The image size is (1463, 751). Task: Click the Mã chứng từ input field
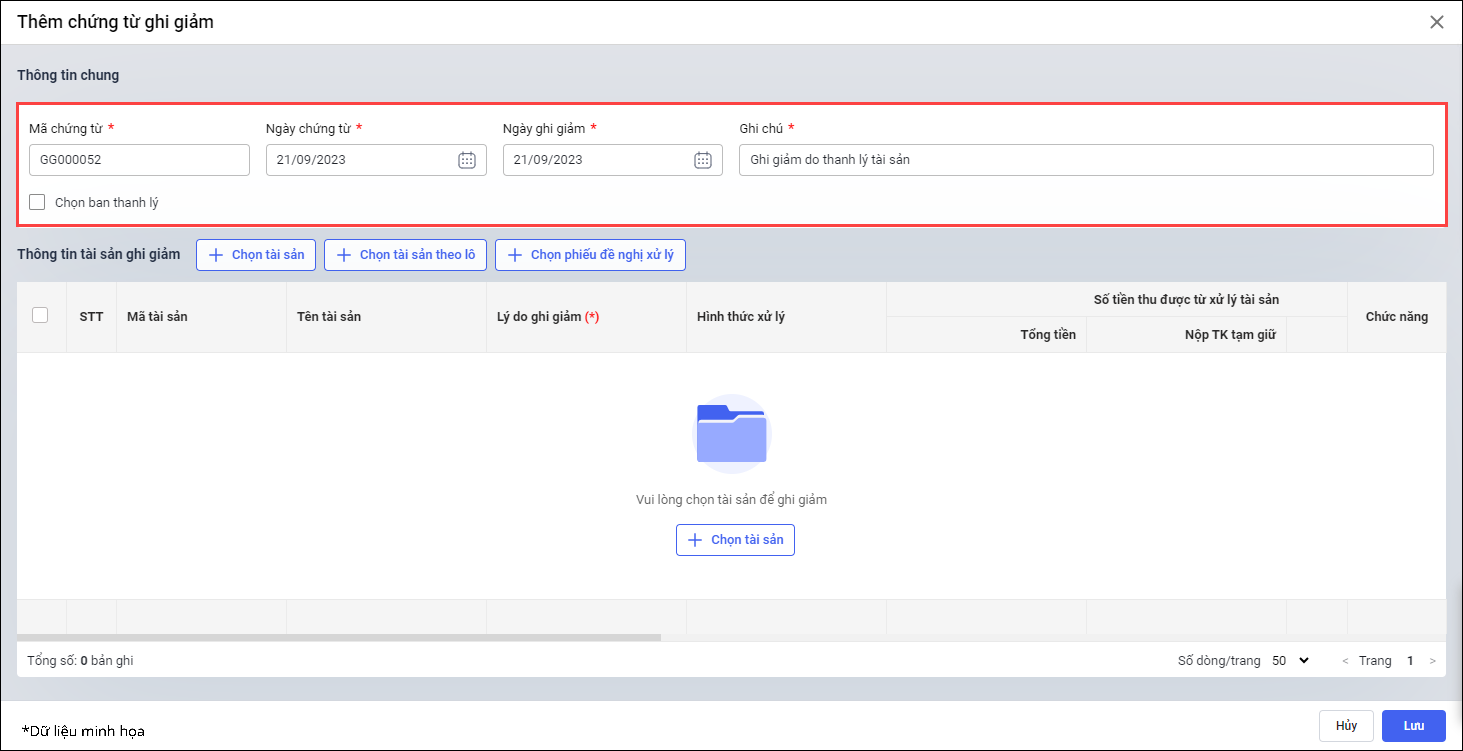[139, 160]
